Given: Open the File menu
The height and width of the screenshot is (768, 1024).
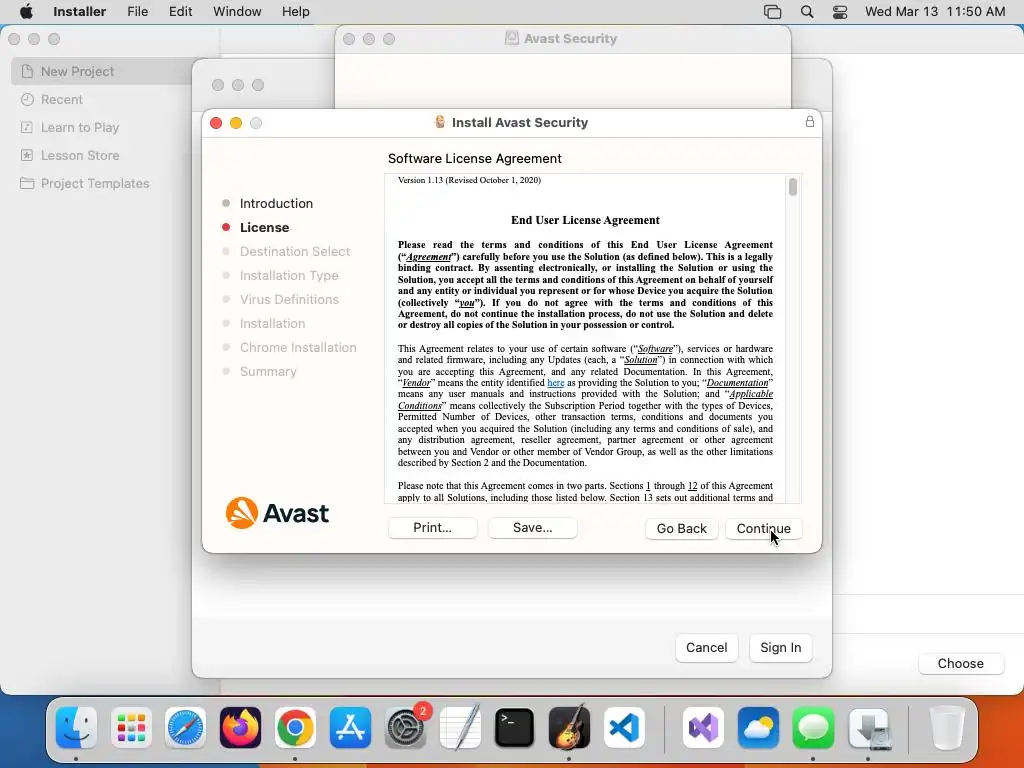Looking at the screenshot, I should [x=137, y=12].
